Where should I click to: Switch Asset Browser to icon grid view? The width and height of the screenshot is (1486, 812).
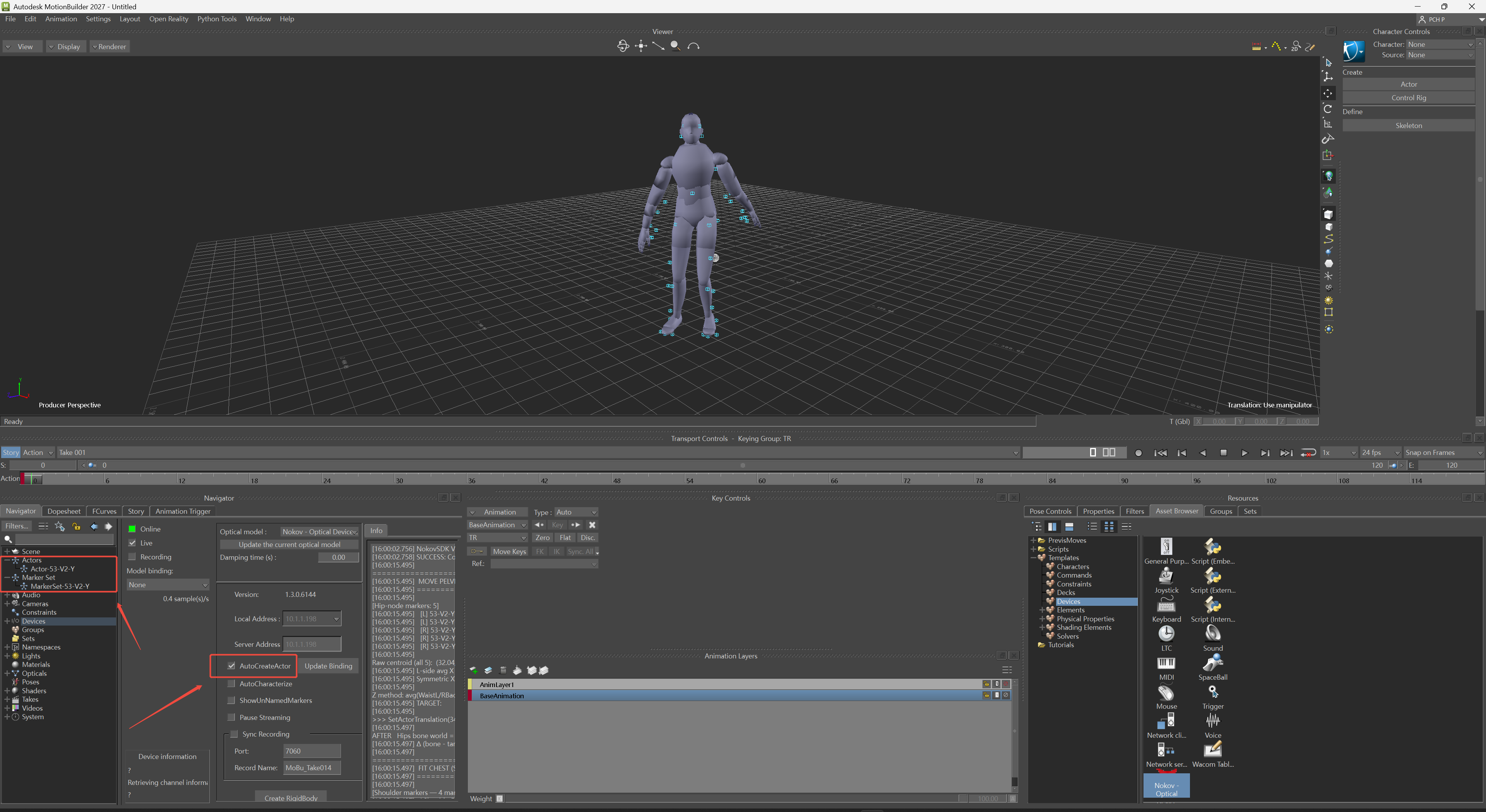pyautogui.click(x=1109, y=526)
